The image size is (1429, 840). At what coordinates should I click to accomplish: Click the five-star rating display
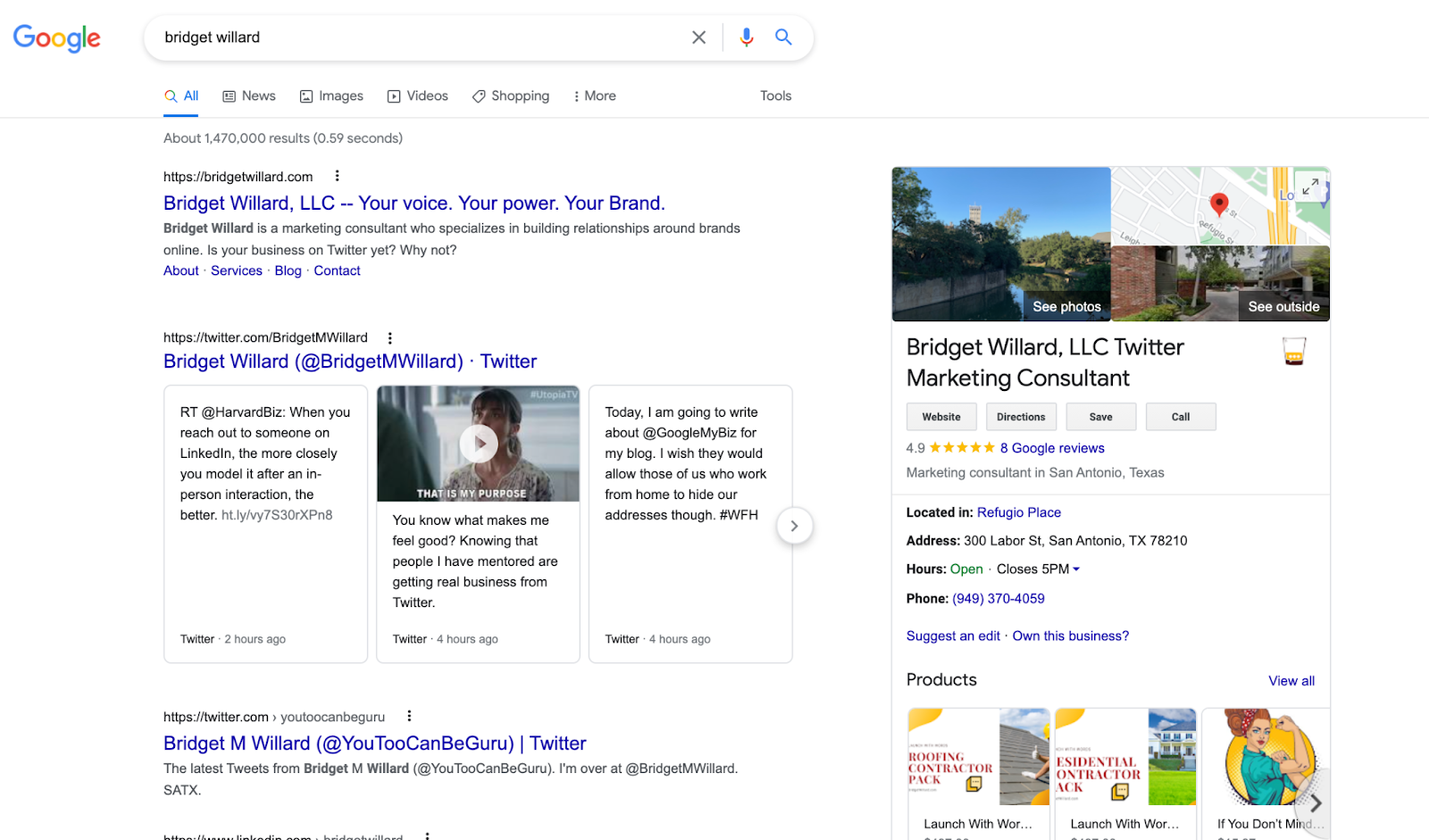[962, 448]
